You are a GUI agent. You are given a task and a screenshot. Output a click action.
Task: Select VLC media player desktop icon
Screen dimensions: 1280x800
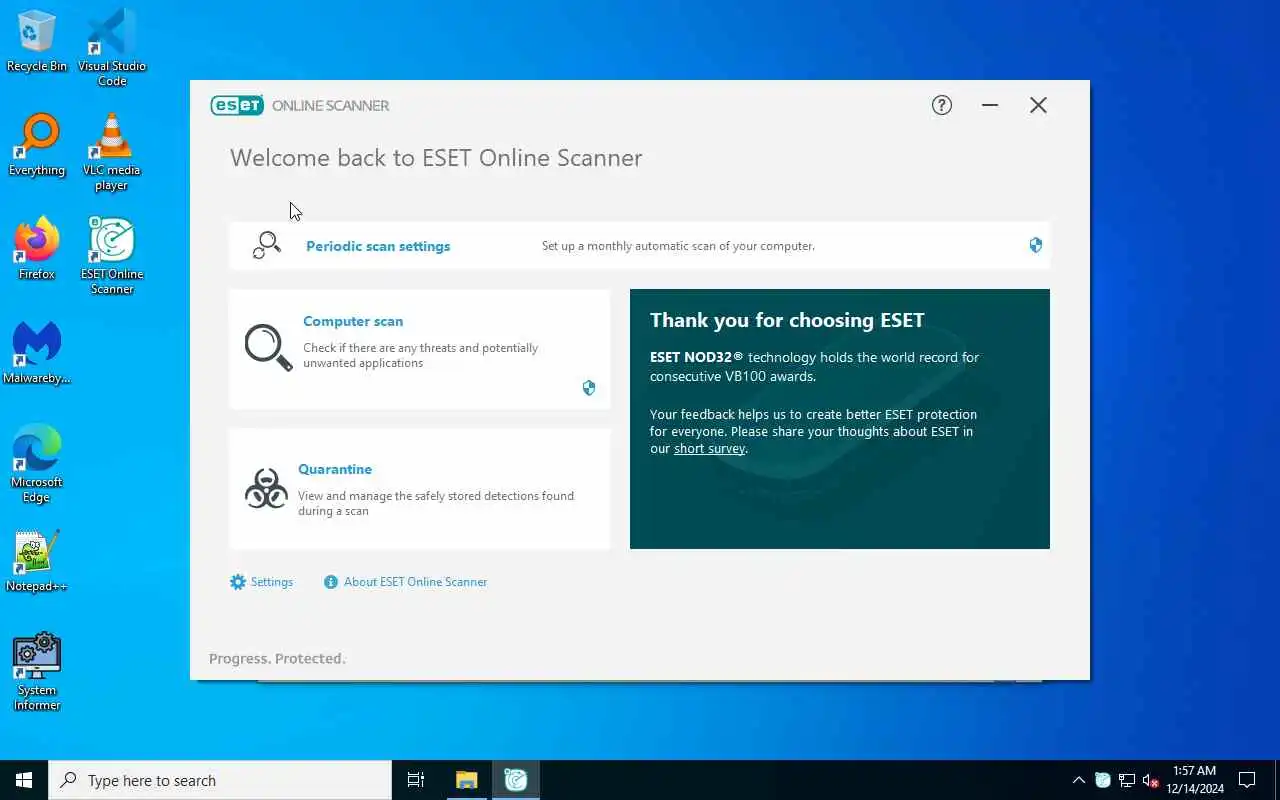[x=112, y=151]
